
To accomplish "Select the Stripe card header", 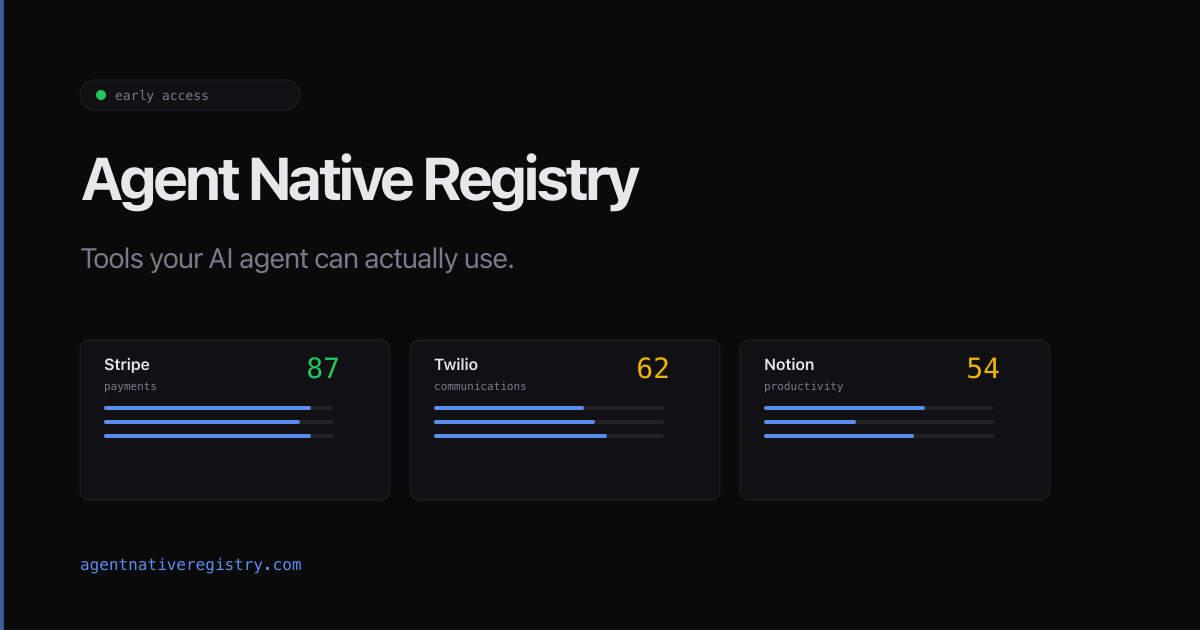I will (126, 364).
